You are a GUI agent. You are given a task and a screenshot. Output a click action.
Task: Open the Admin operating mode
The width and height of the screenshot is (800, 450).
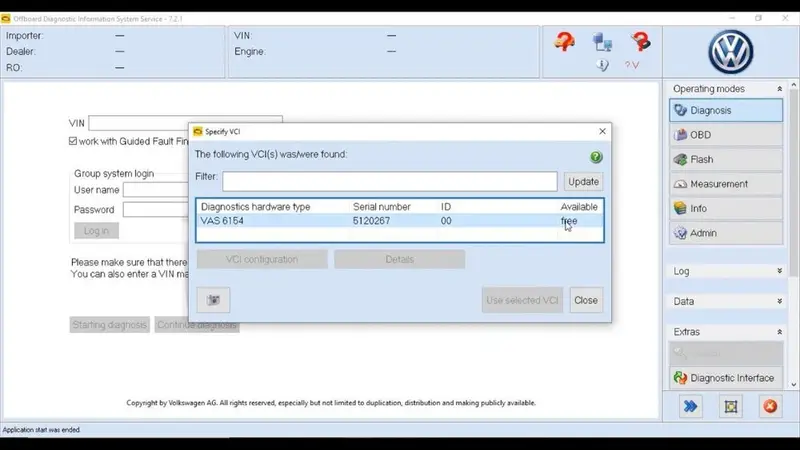pos(726,233)
